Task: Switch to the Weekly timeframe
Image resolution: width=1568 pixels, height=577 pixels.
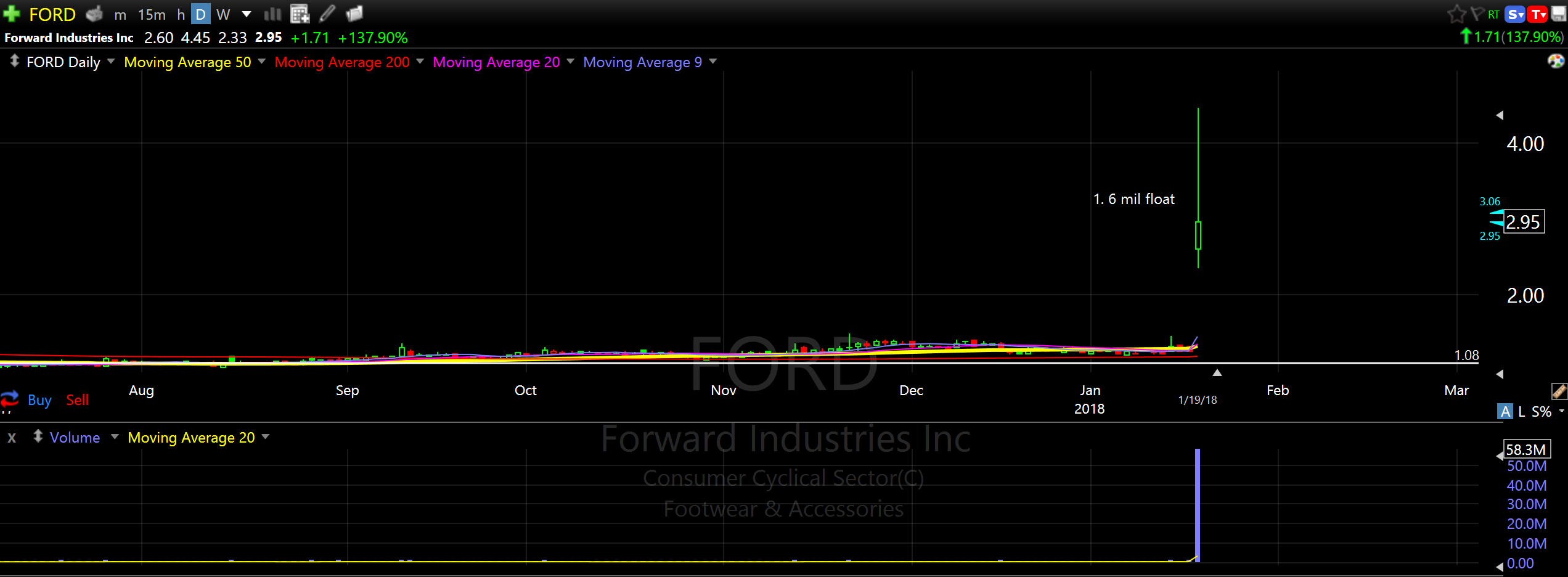Action: pos(223,15)
